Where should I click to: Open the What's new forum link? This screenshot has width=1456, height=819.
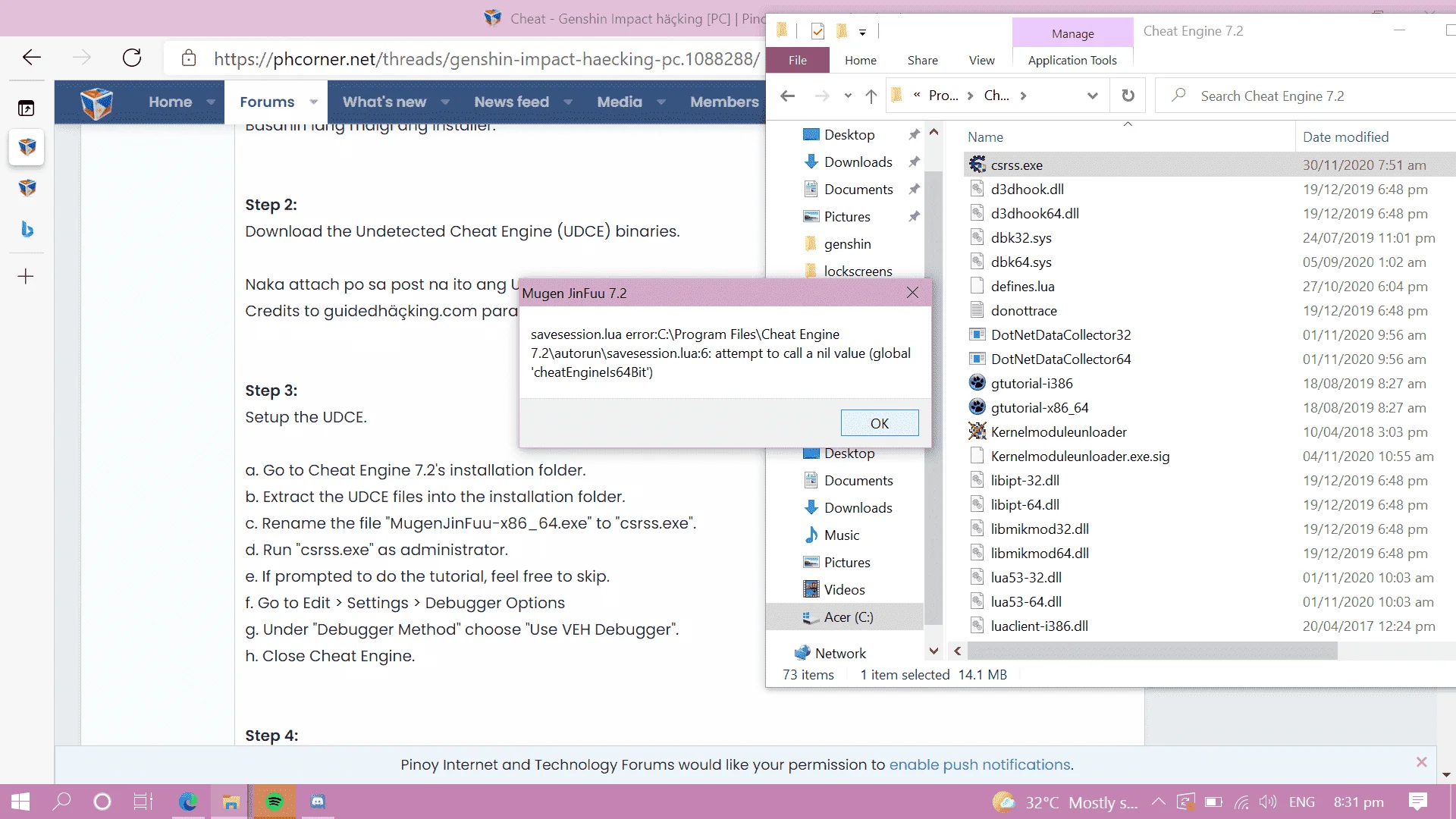click(x=384, y=102)
